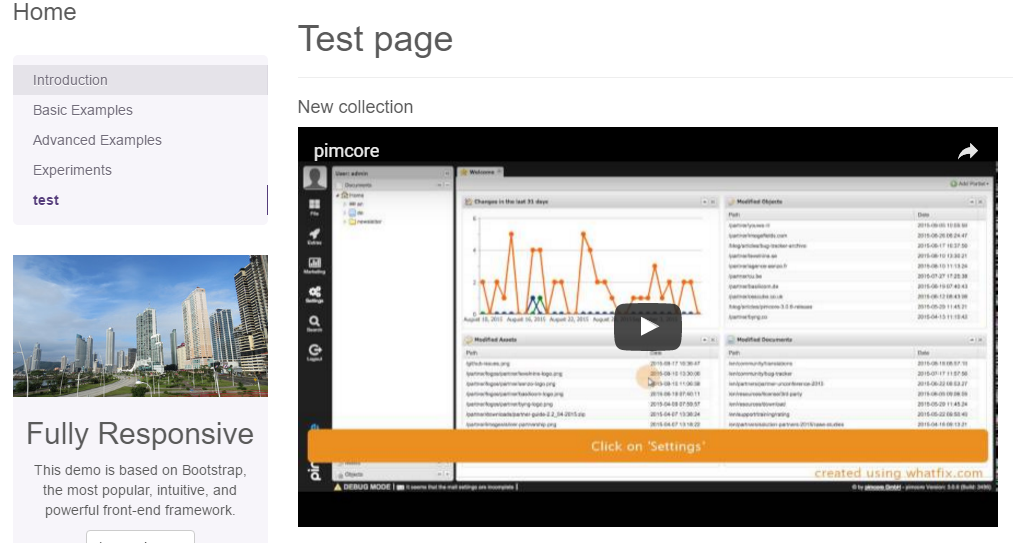
Task: Go to Advanced Examples
Action: [97, 140]
